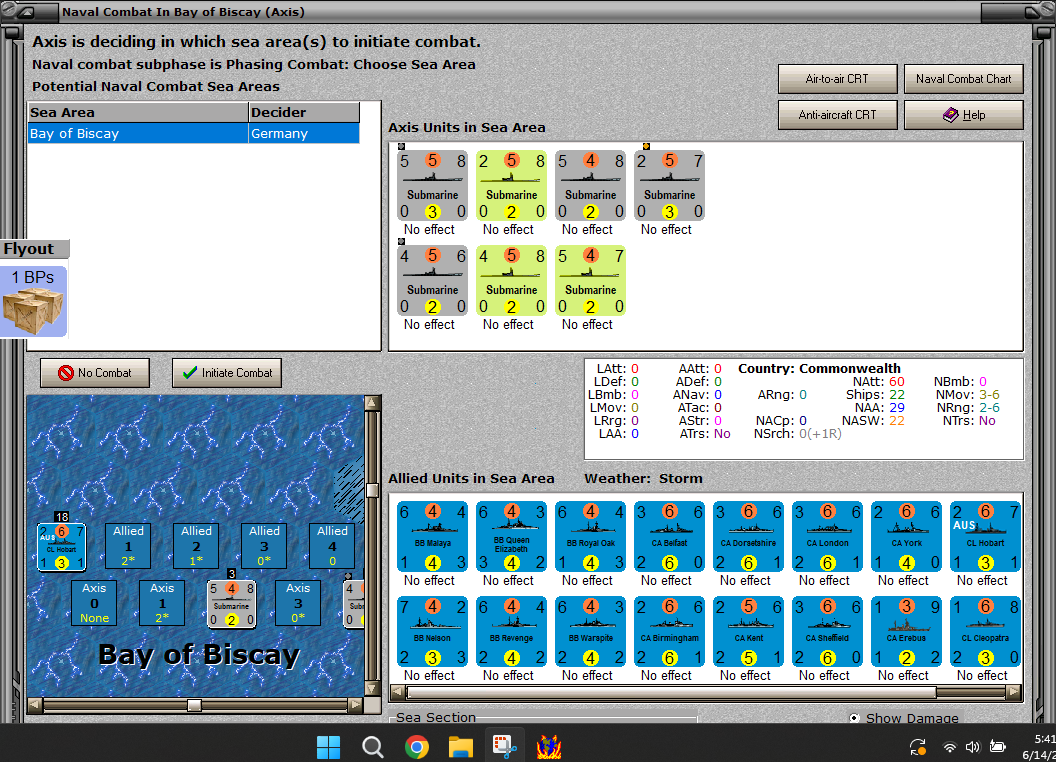Select the CA London counter

click(x=828, y=536)
